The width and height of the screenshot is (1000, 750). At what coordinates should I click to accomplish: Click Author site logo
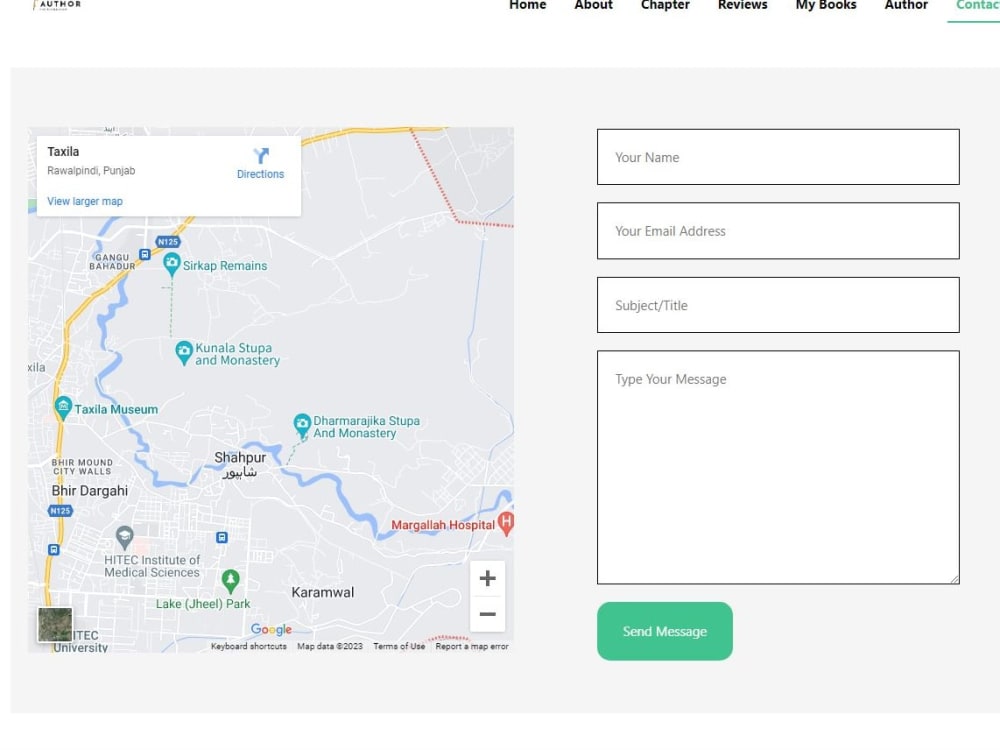pyautogui.click(x=57, y=5)
